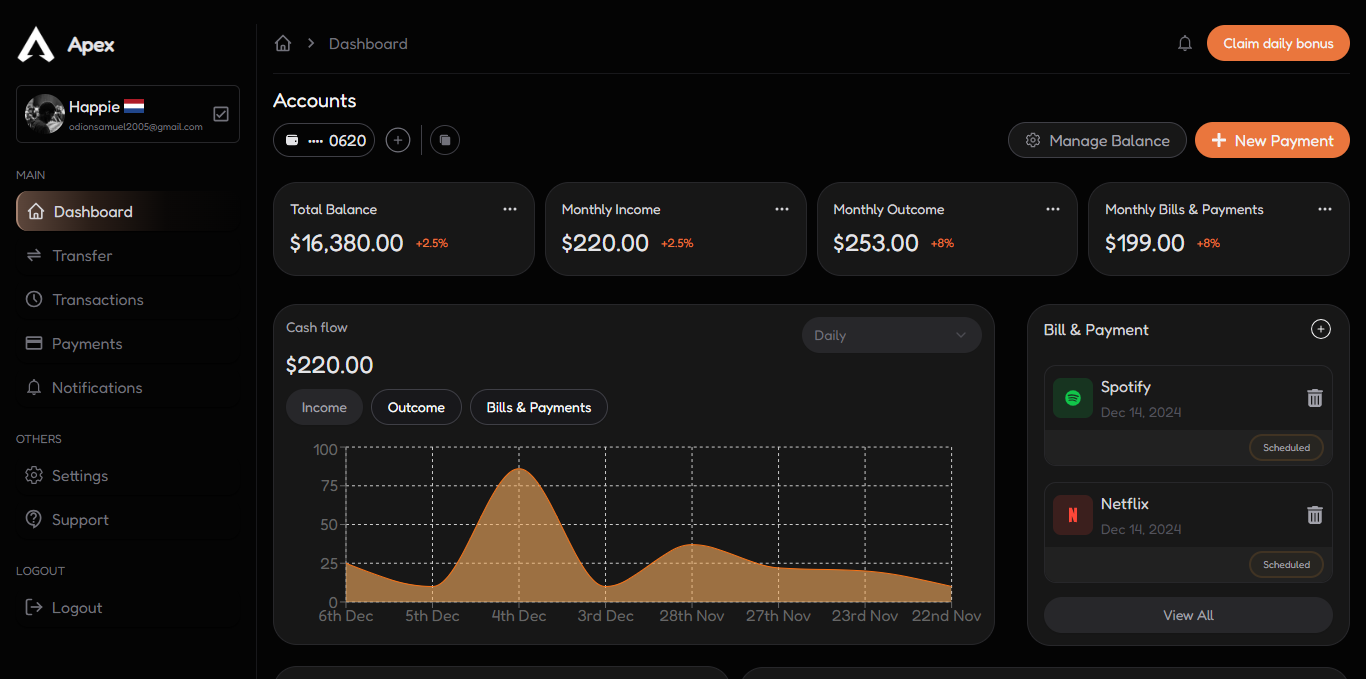Open the Transactions page
Image resolution: width=1366 pixels, height=679 pixels.
coord(127,299)
